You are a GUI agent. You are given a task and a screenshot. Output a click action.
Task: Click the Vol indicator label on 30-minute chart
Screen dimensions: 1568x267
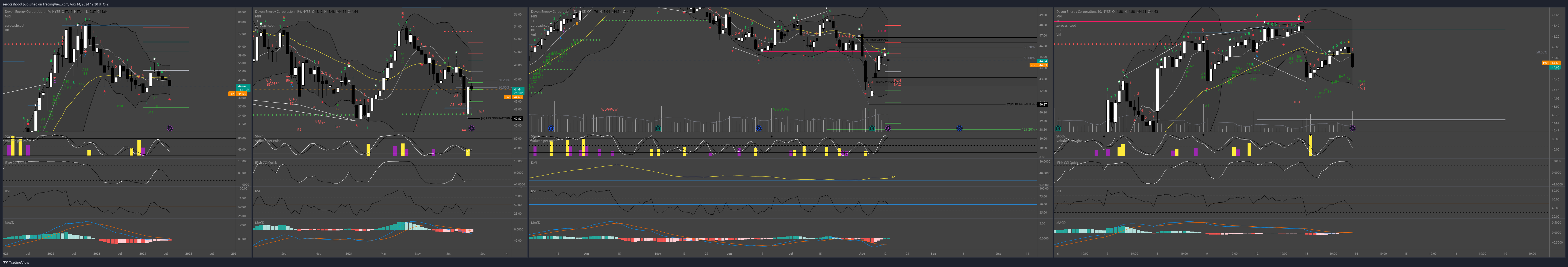pyautogui.click(x=1058, y=35)
